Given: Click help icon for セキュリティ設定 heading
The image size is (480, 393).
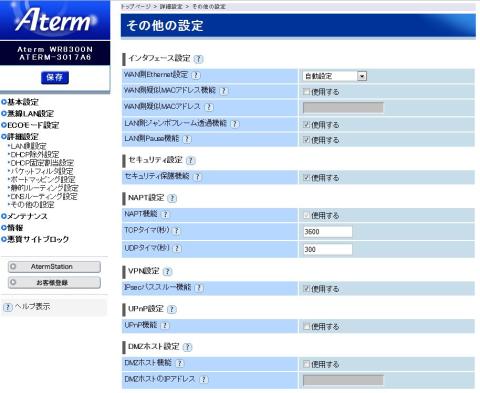Looking at the screenshot, I should (191, 161).
